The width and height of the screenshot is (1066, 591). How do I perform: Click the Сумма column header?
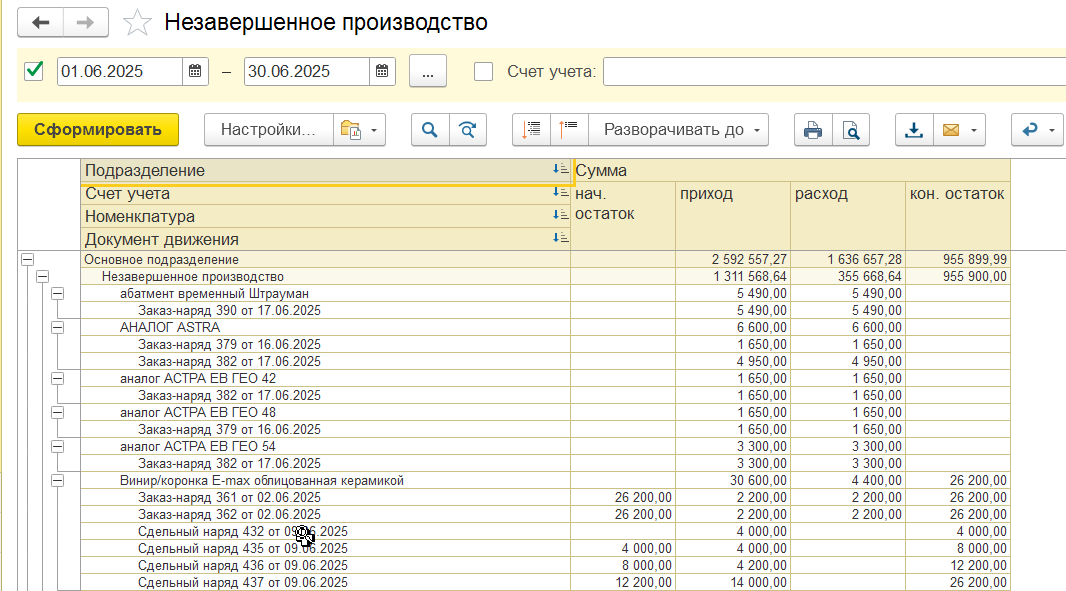point(791,170)
